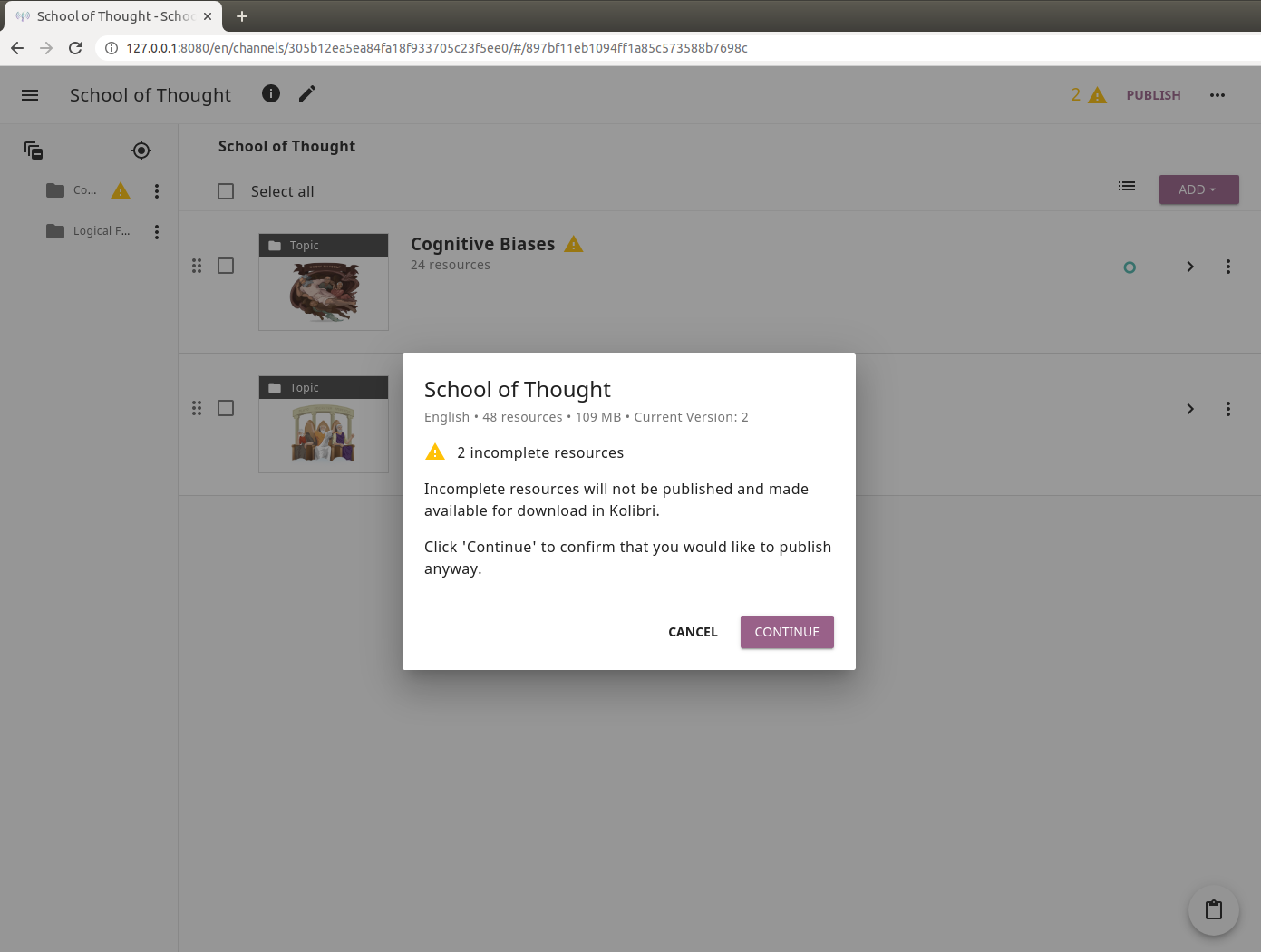Jump to current location target icon
The image size is (1261, 952).
click(x=141, y=151)
